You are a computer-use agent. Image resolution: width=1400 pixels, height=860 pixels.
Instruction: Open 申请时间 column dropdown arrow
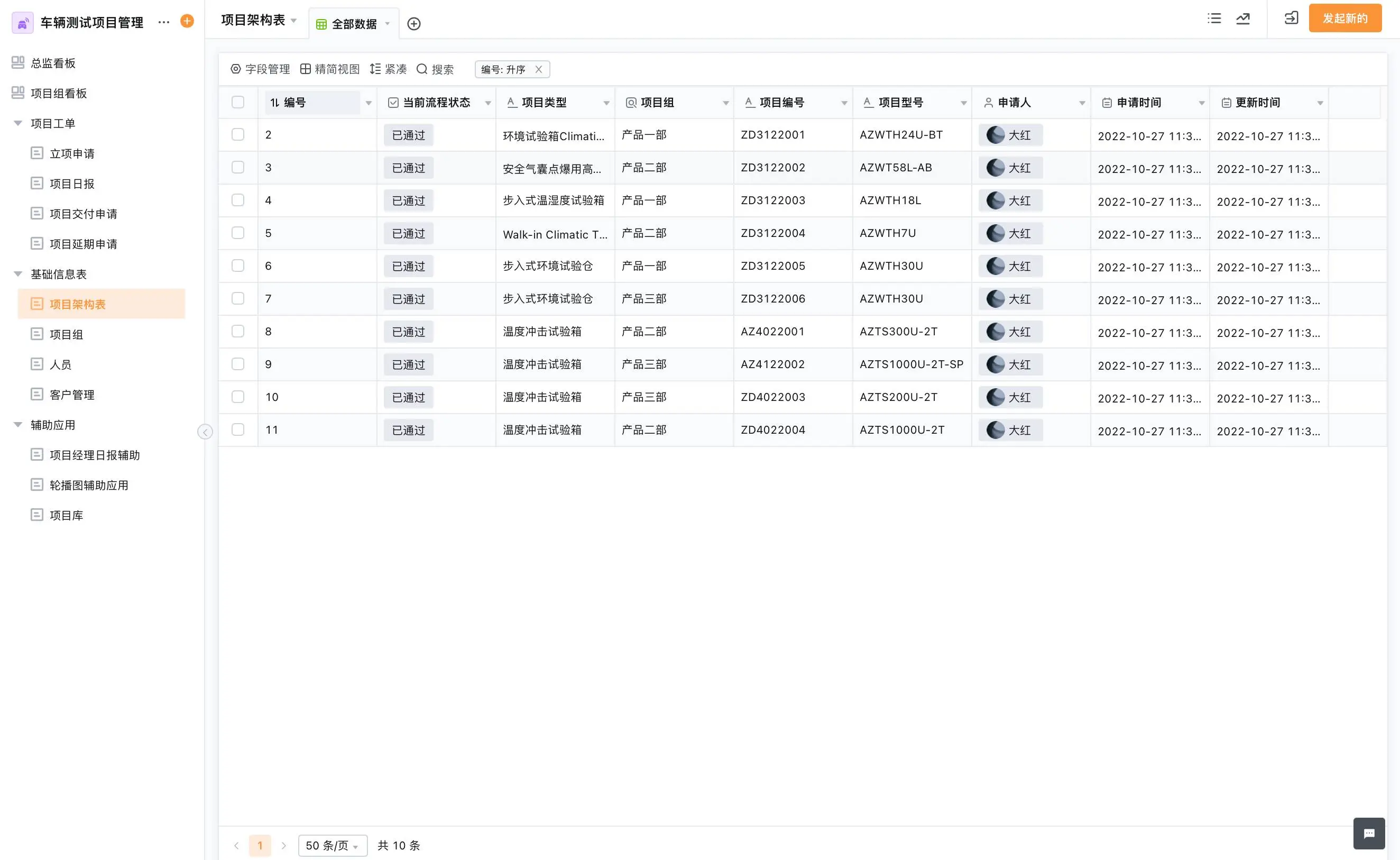[x=1202, y=103]
